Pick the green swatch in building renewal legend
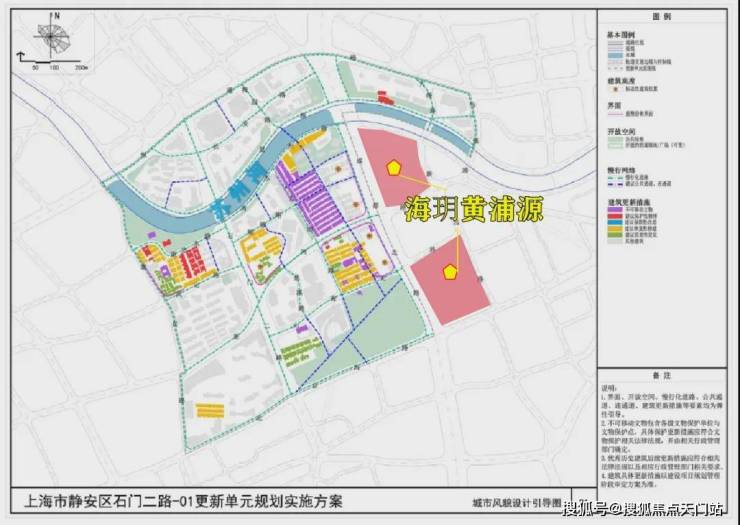Screen dimensions: 740x525 [615, 234]
